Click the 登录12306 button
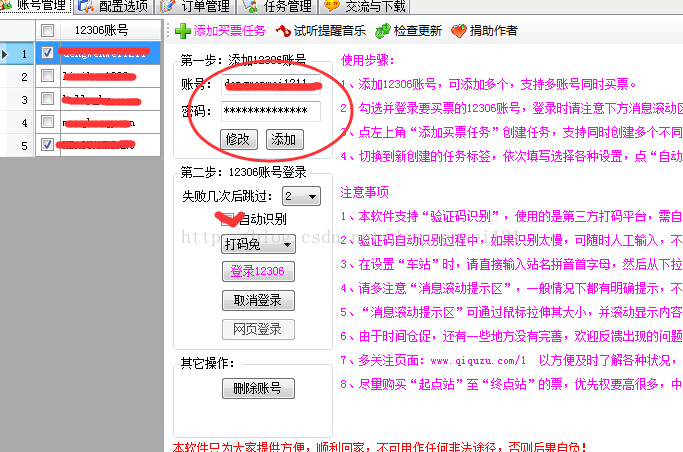This screenshot has height=452, width=683. pyautogui.click(x=258, y=271)
